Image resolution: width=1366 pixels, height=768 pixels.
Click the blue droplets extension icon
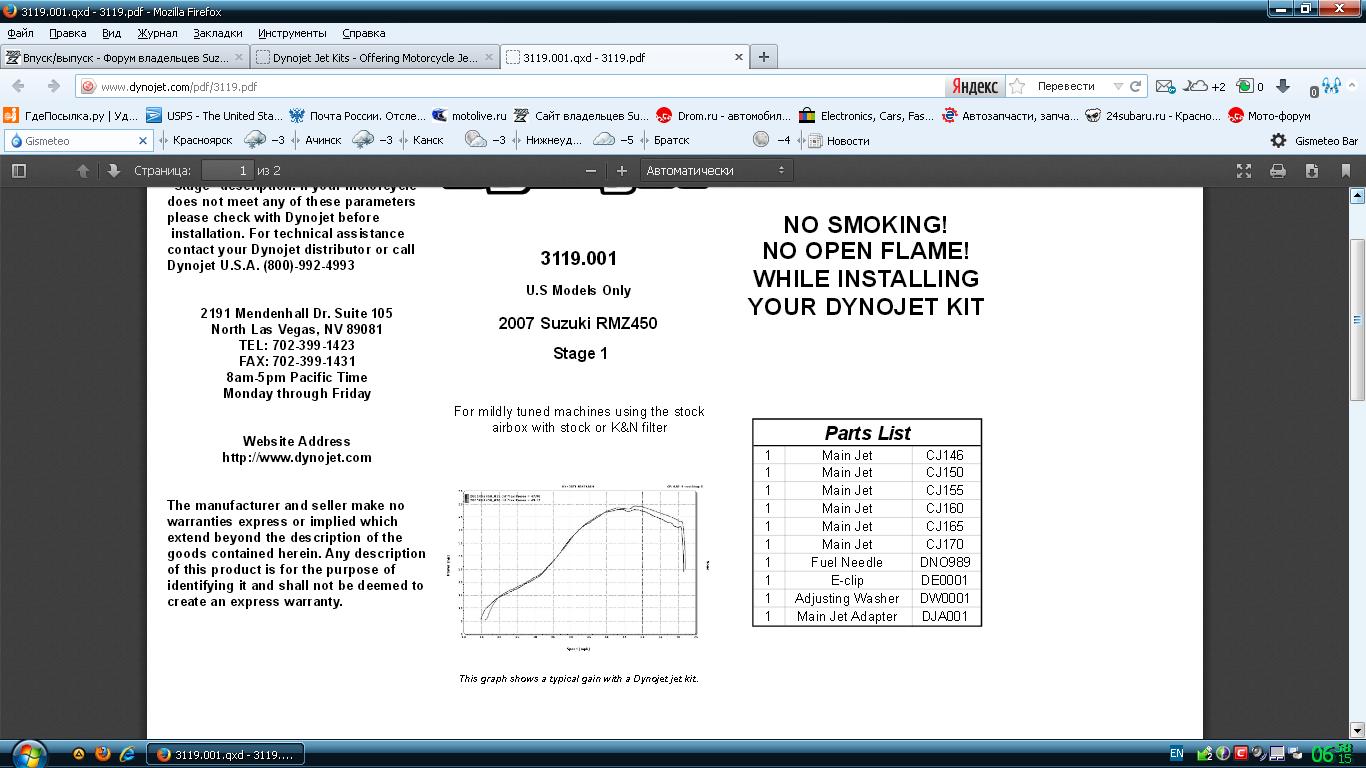[1330, 86]
